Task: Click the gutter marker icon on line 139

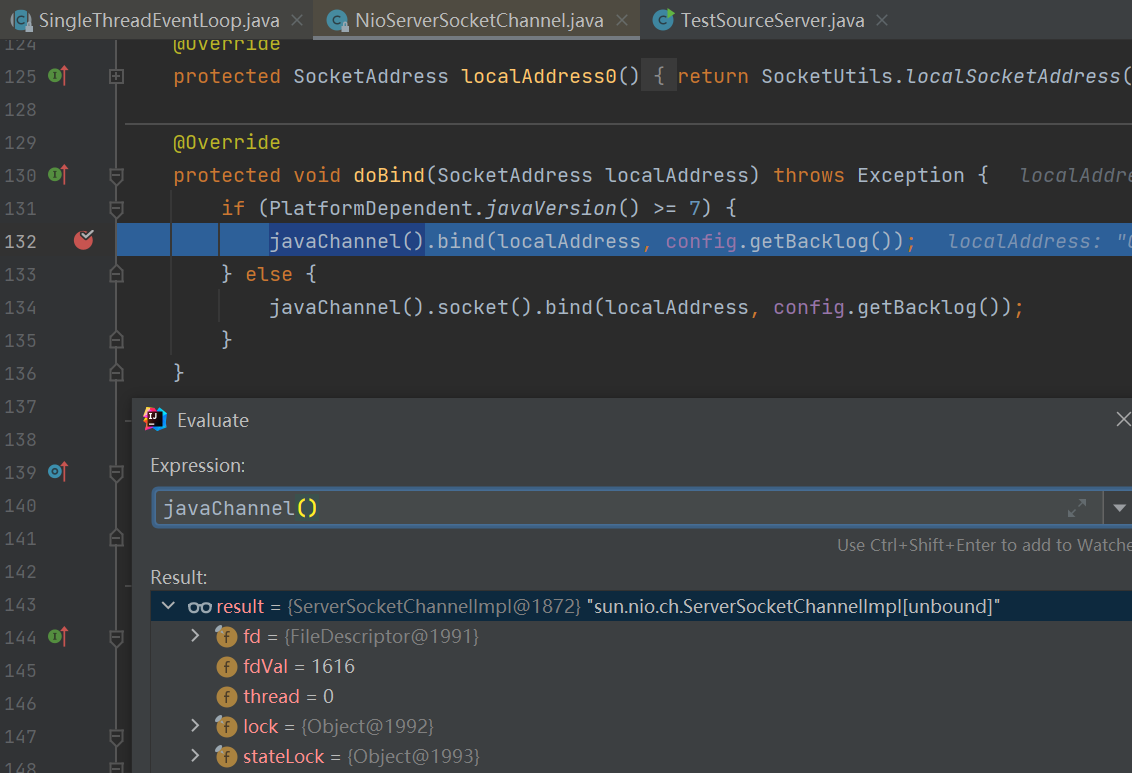Action: pyautogui.click(x=58, y=471)
